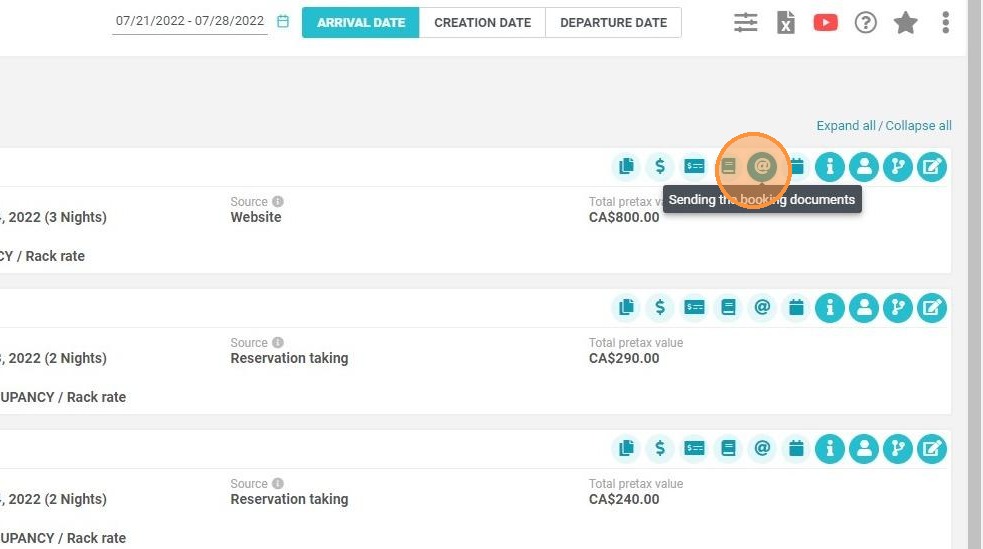983x549 pixels.
Task: Click the branch icon for CA$240.00 booking
Action: pos(898,449)
